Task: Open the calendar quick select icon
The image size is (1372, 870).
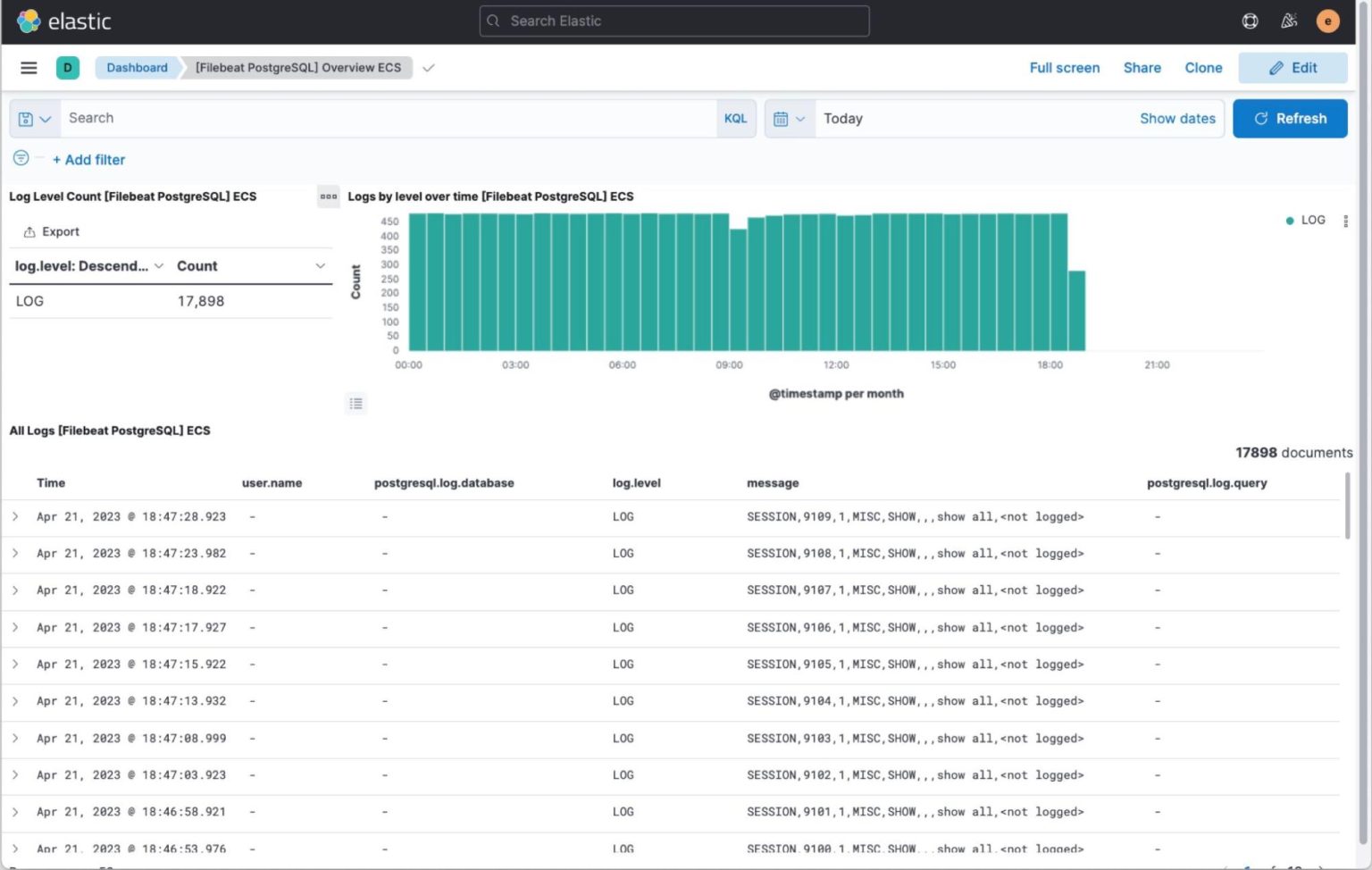Action: [x=789, y=118]
